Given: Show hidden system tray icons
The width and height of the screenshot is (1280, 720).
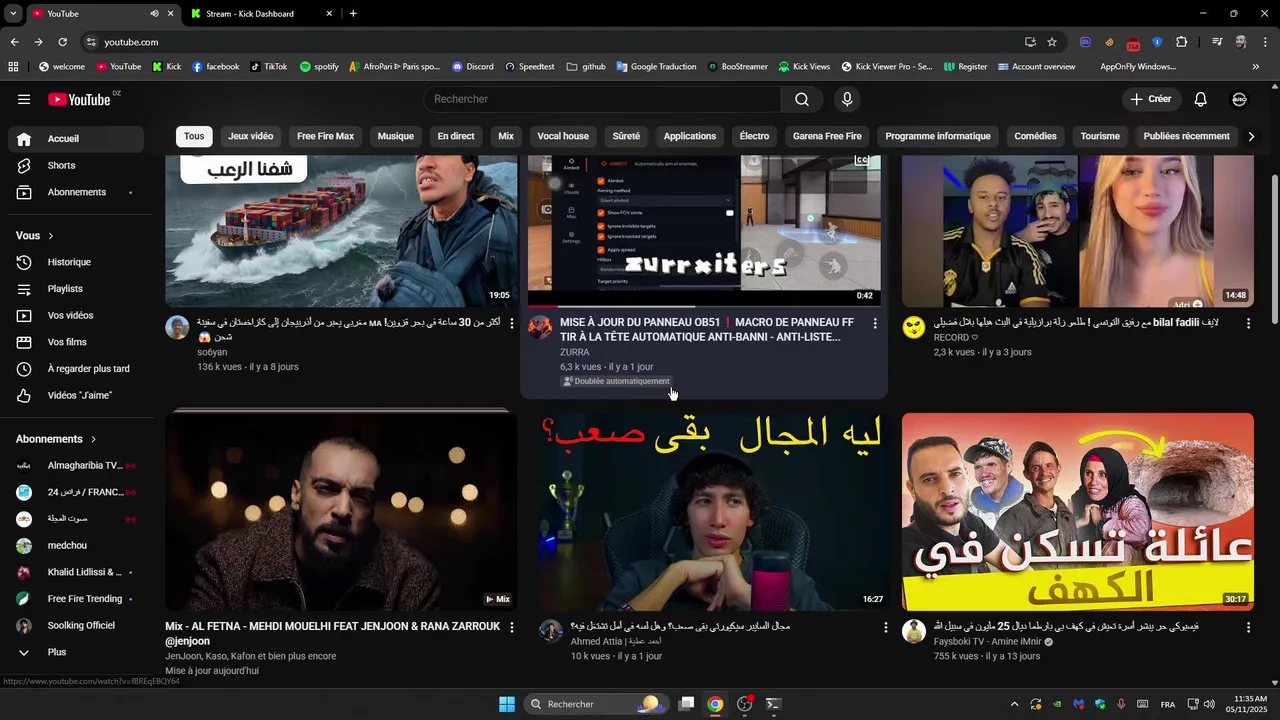Looking at the screenshot, I should point(1014,704).
